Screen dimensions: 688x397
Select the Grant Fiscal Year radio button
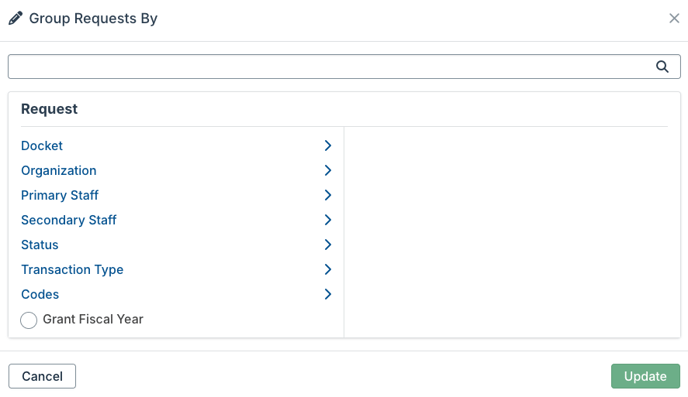pos(29,320)
